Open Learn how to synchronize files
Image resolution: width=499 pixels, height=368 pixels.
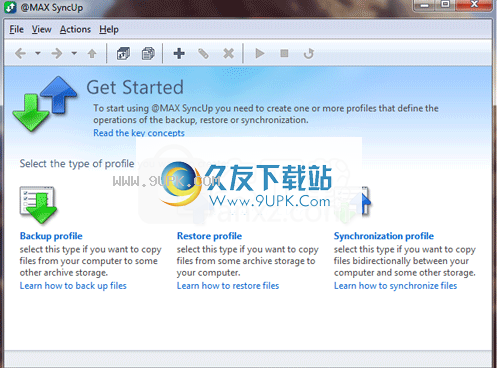(396, 286)
